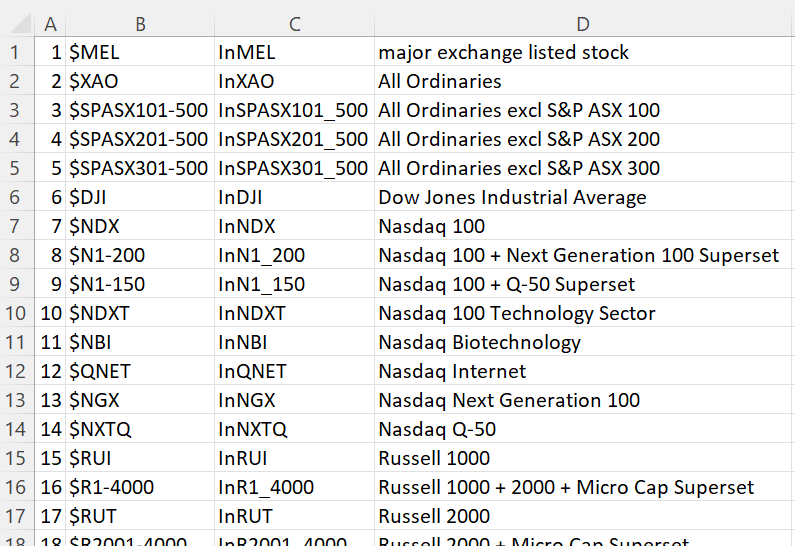Select row 1 header
This screenshot has height=546, width=795.
(17, 52)
